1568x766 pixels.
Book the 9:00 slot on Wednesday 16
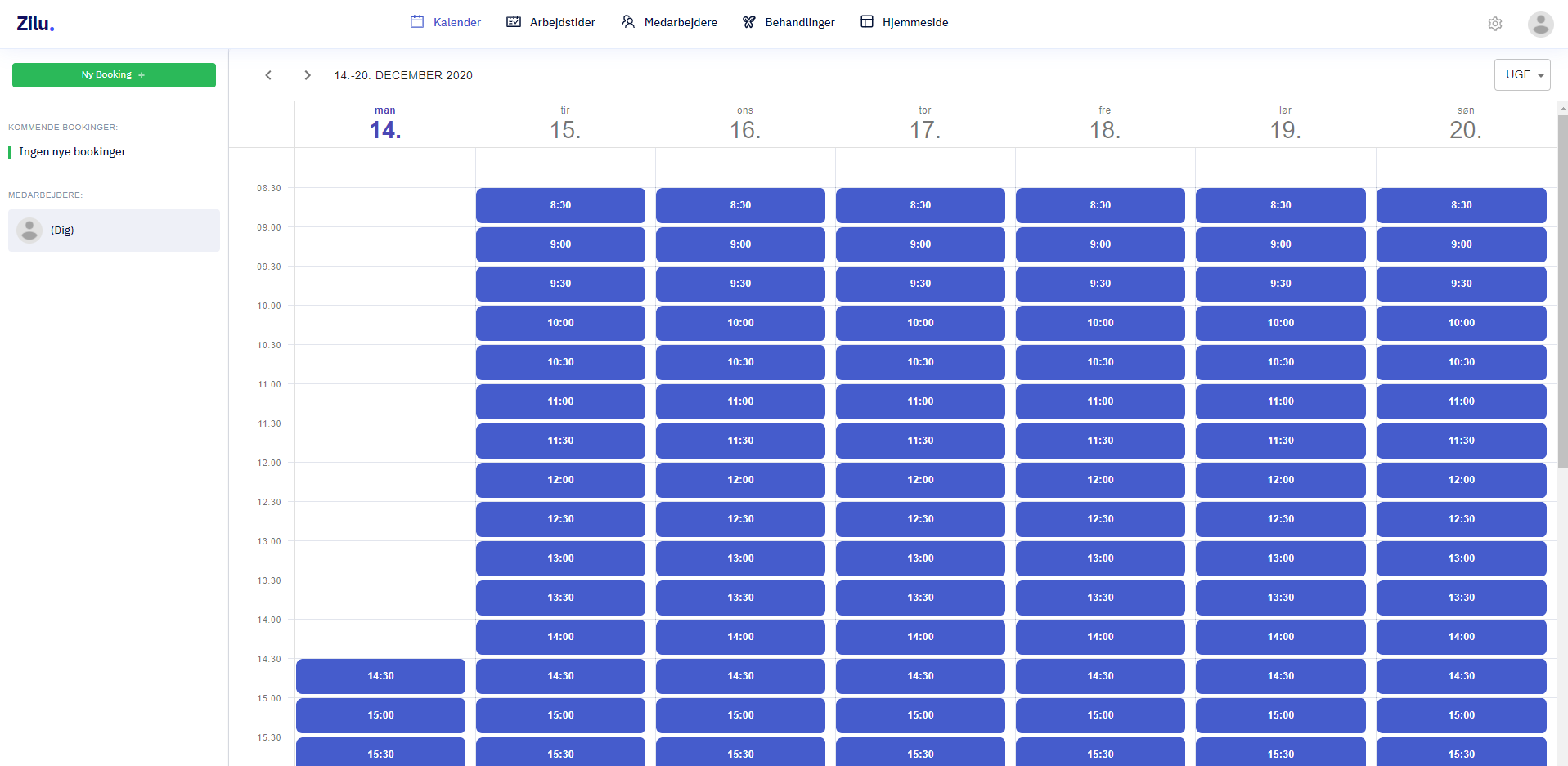740,244
